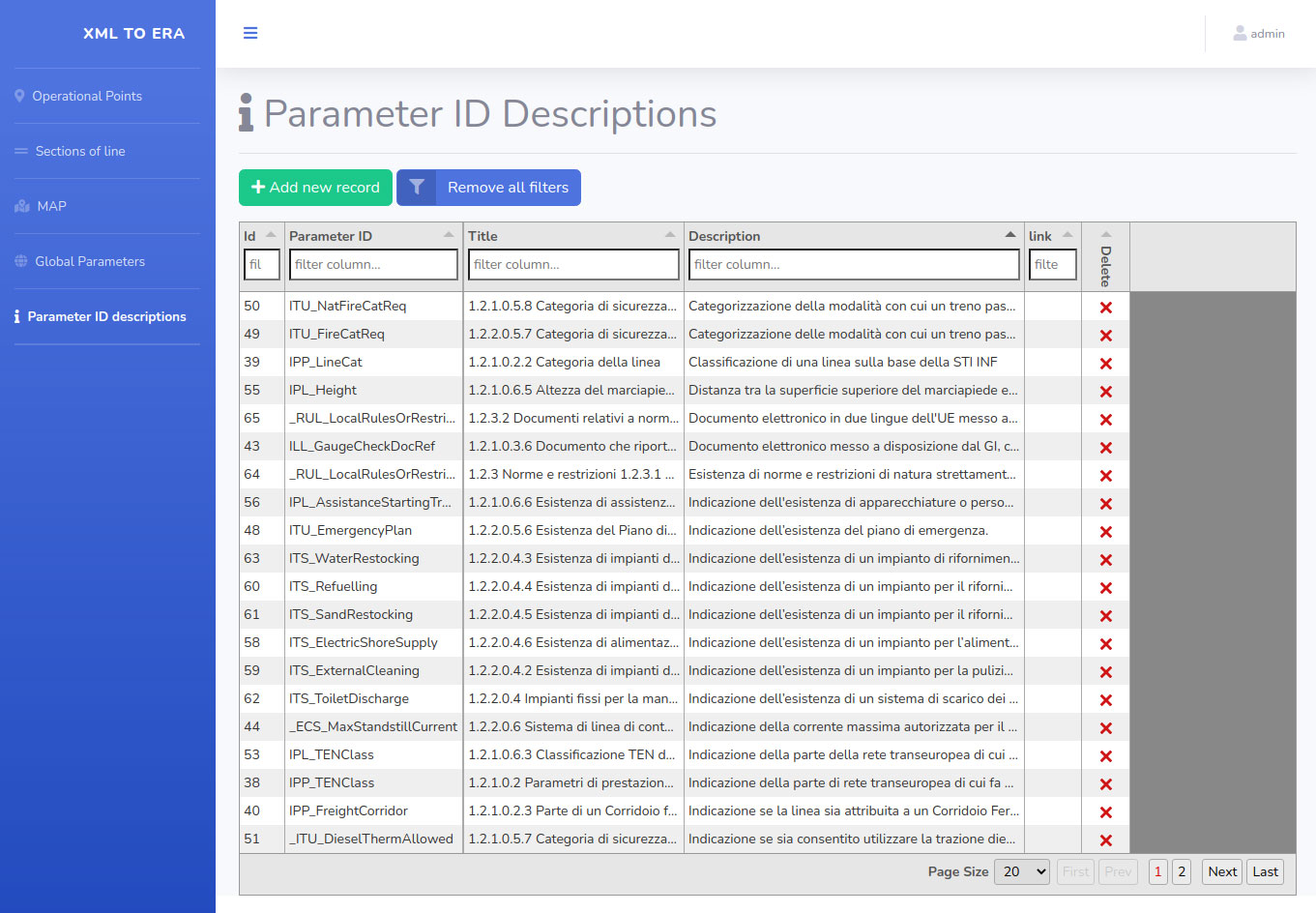1316x913 pixels.
Task: Click Add new record button
Action: coord(315,188)
